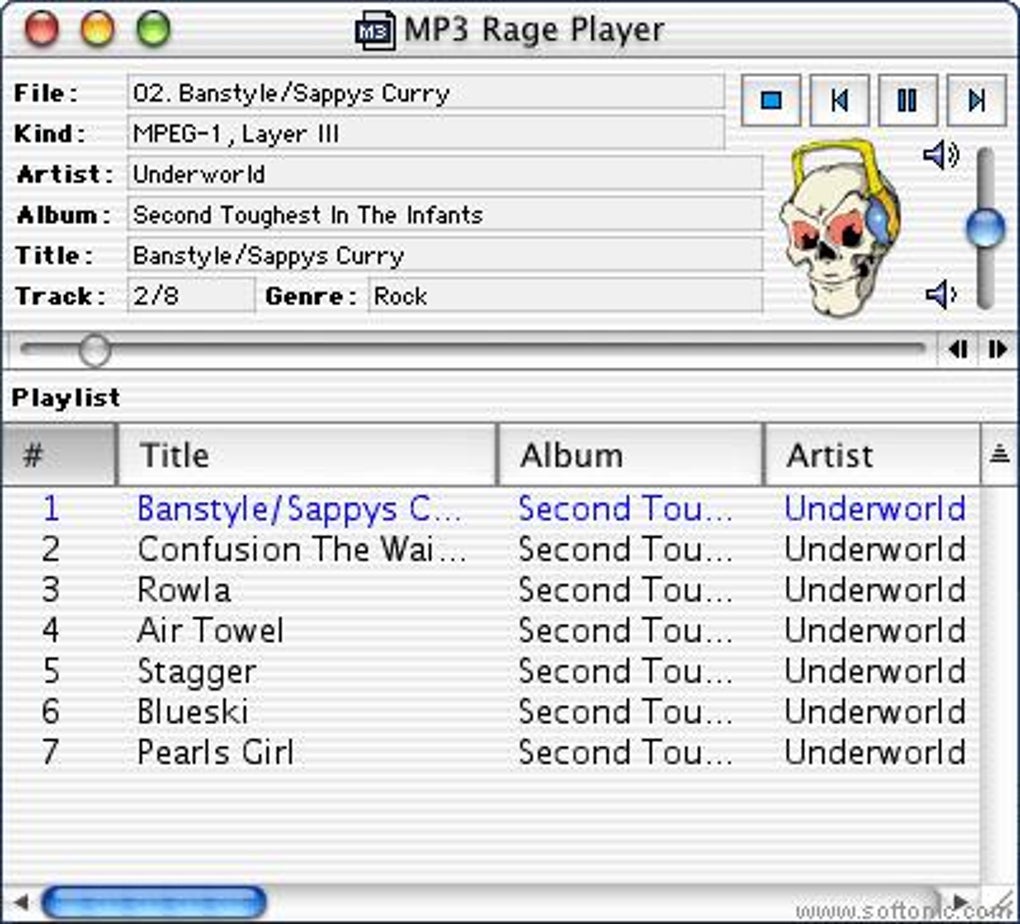
Task: Click track number 3 in playlist
Action: [x=51, y=590]
